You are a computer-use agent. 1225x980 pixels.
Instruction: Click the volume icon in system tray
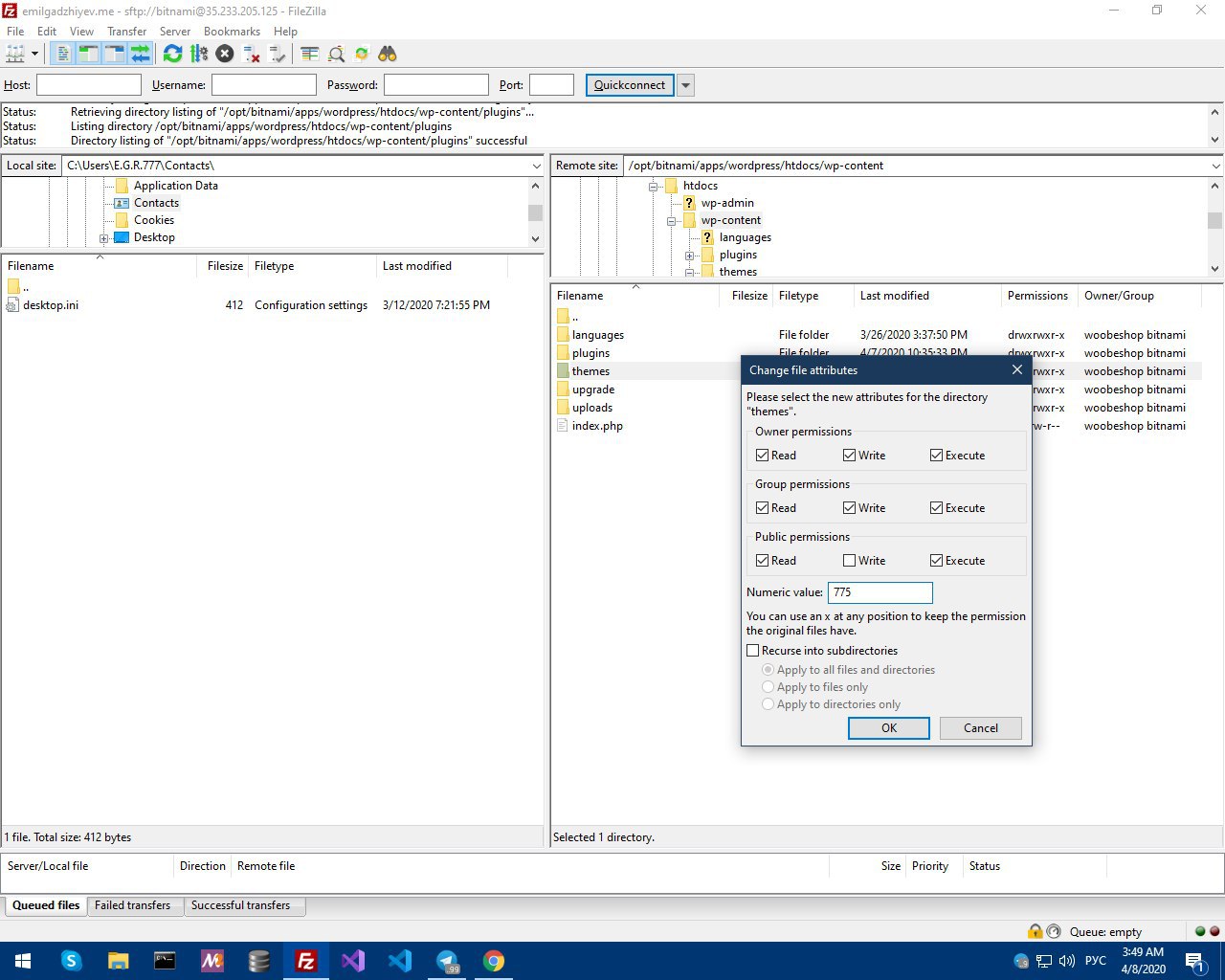pos(1066,961)
